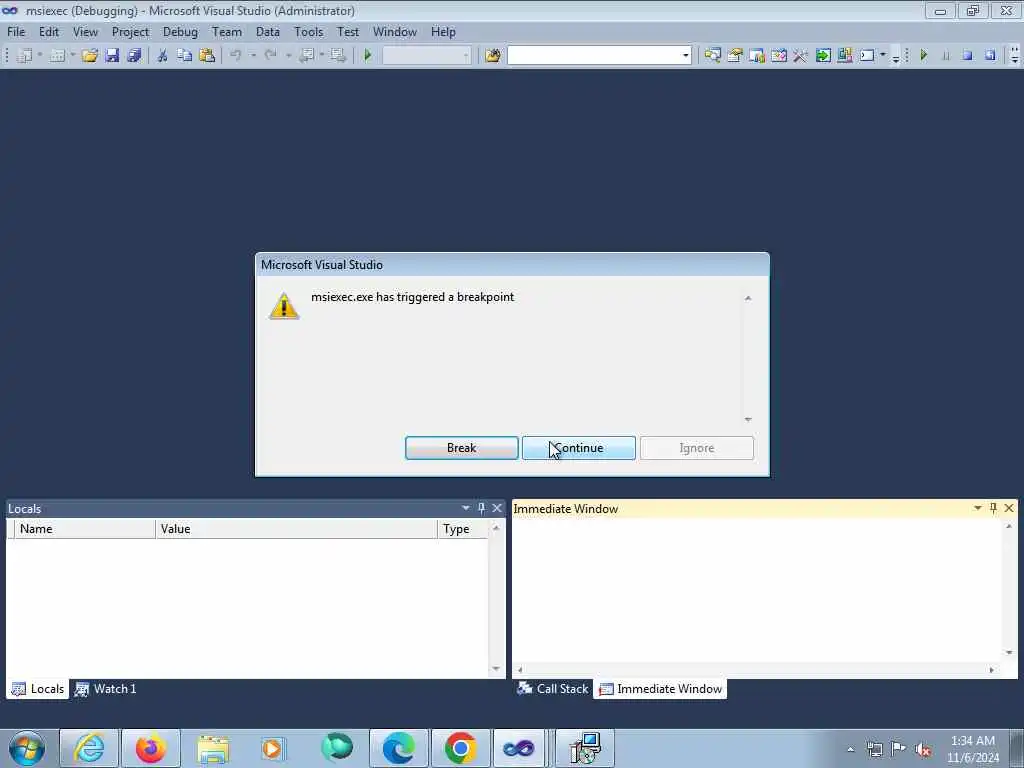Click the Restart debug icon

point(990,56)
